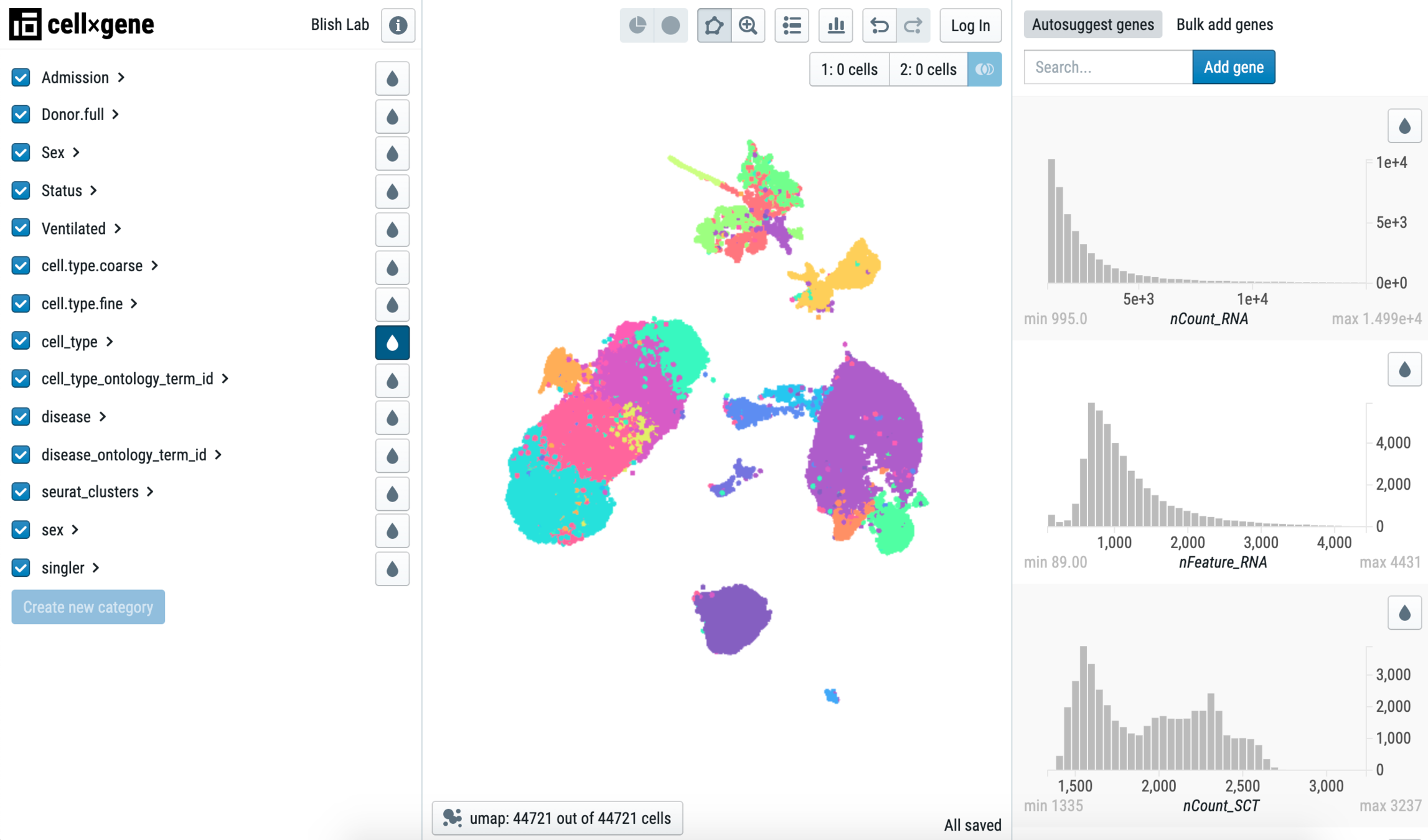
Task: Expand the singler category
Action: click(96, 567)
